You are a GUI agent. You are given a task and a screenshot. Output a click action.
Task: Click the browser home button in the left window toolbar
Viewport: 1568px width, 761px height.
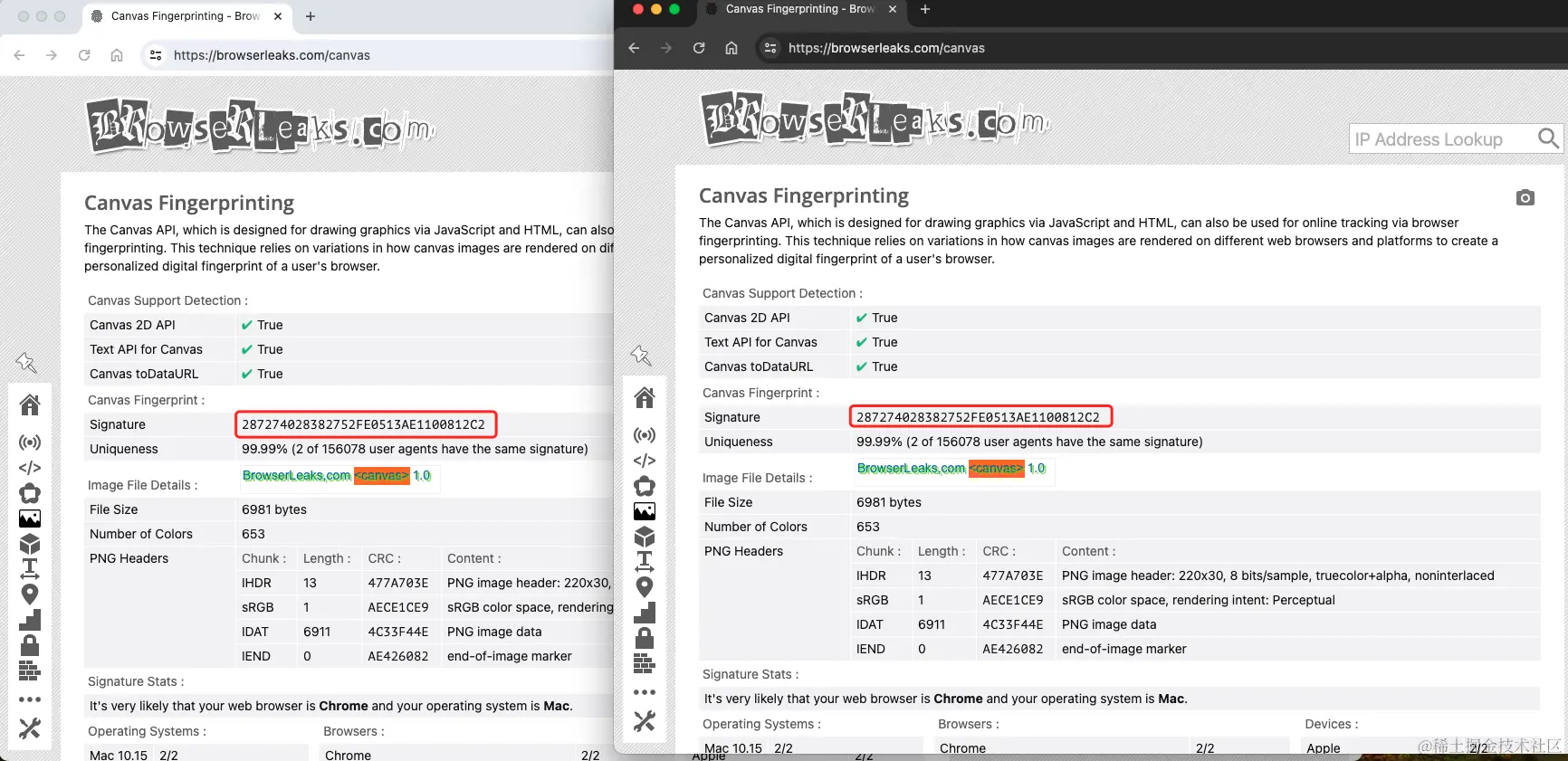coord(117,55)
